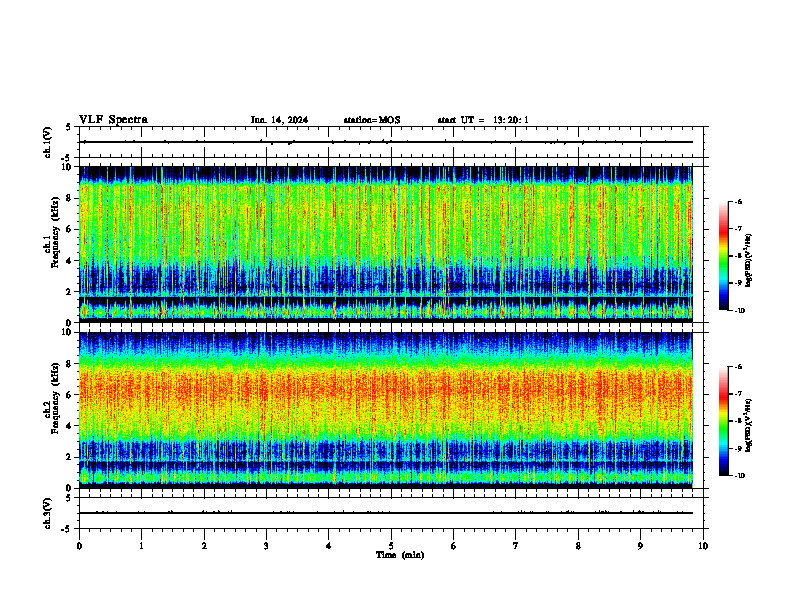This screenshot has width=792, height=612.
Task: Click the ch.1 colorbar "log(PSD)" title
Action: pyautogui.click(x=749, y=261)
